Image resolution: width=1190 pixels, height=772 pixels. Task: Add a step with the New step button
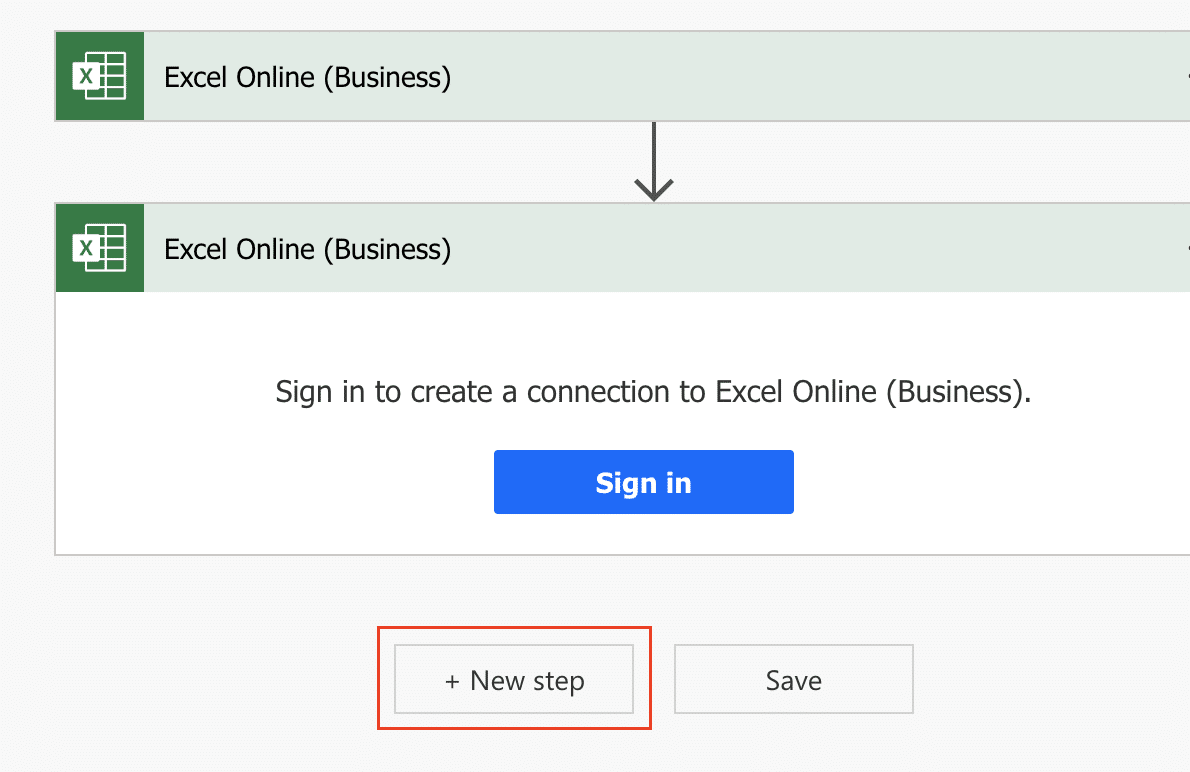[x=514, y=680]
